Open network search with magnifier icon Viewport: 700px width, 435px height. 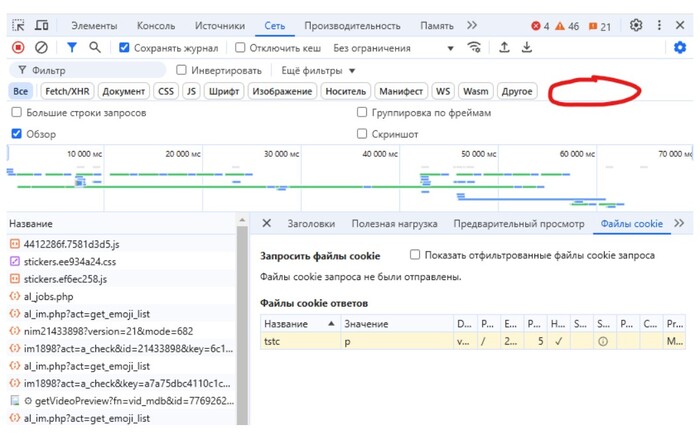tap(95, 47)
